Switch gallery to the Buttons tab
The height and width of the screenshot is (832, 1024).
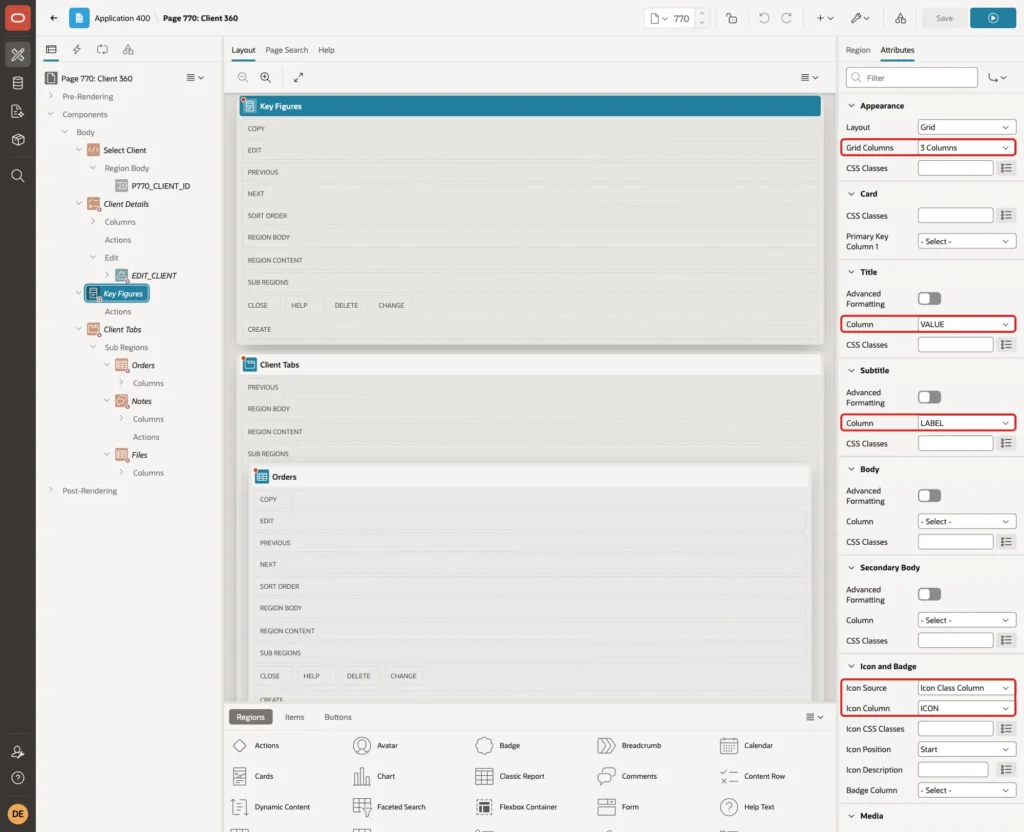pos(338,717)
